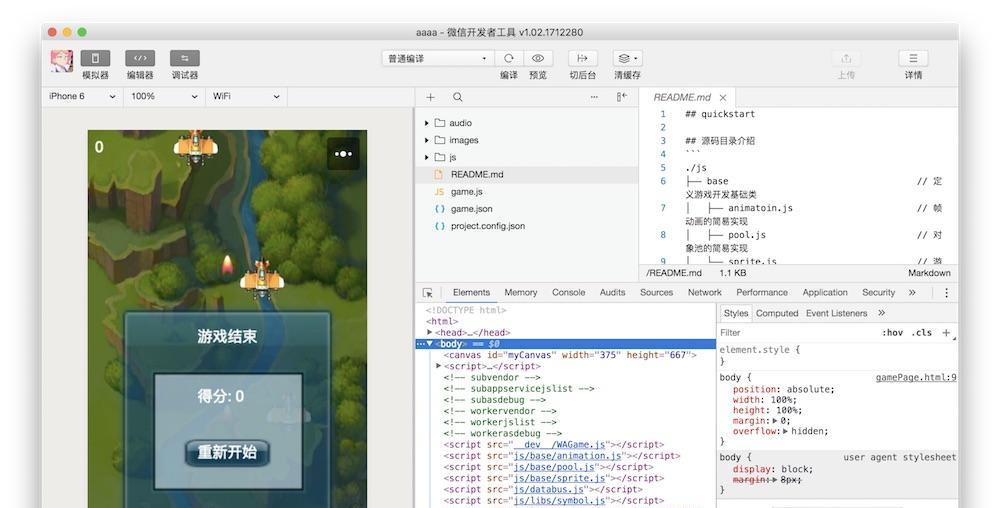
Task: Switch to the Sources tab
Action: 656,293
